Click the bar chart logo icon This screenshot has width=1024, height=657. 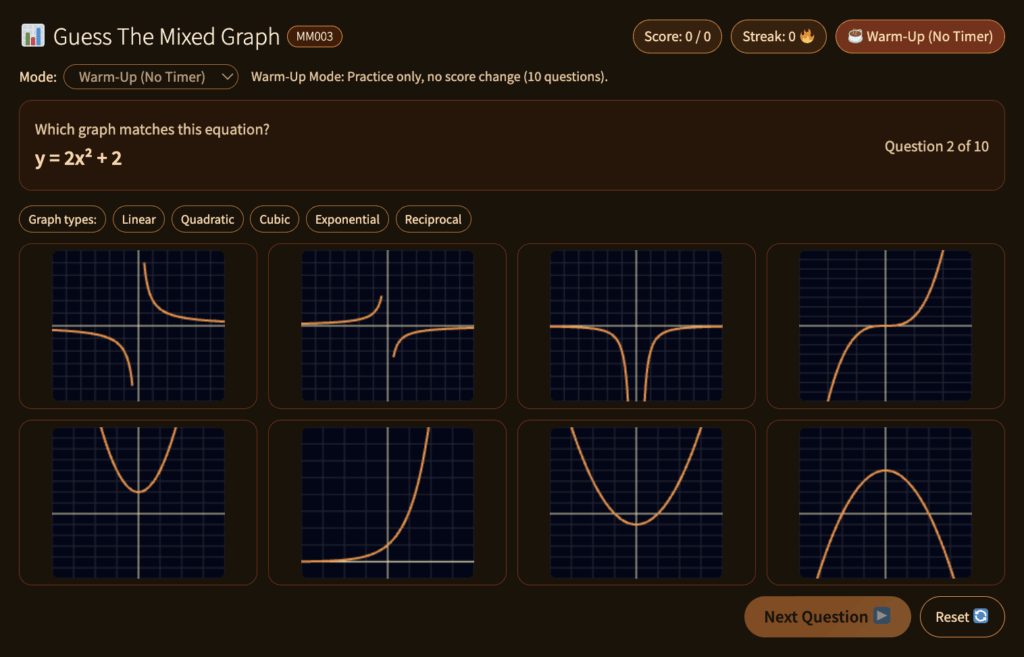(x=33, y=37)
